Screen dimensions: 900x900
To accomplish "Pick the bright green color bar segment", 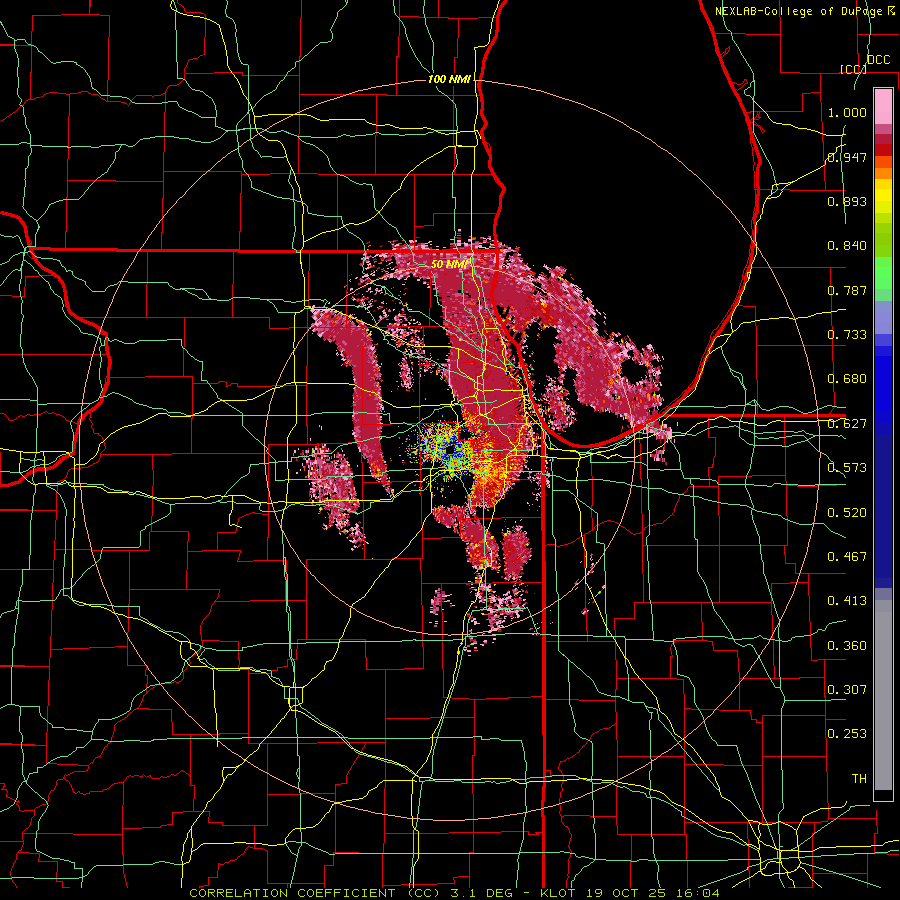I will click(883, 273).
